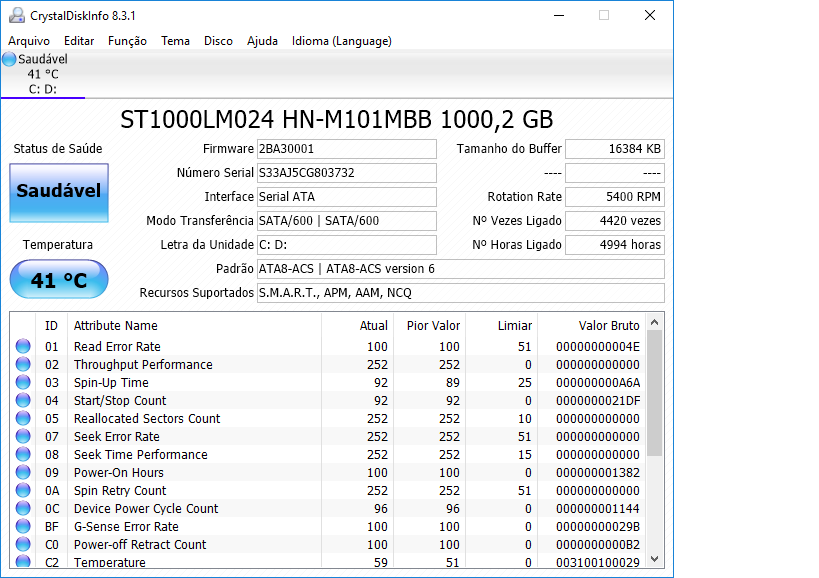Viewport: 819px width, 578px height.
Task: Click the Pior Valor column header
Action: pos(429,326)
